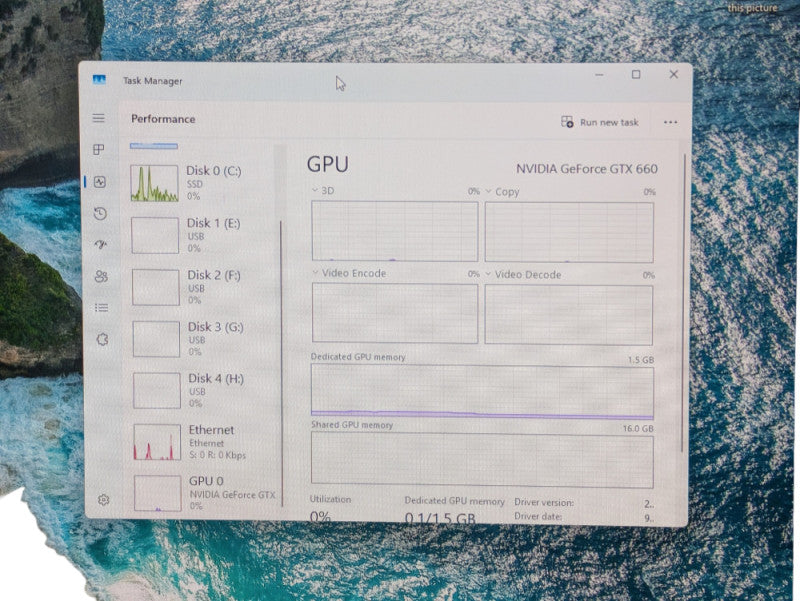Select Disk 3 (G:) USB entry
This screenshot has width=800, height=601.
203,339
